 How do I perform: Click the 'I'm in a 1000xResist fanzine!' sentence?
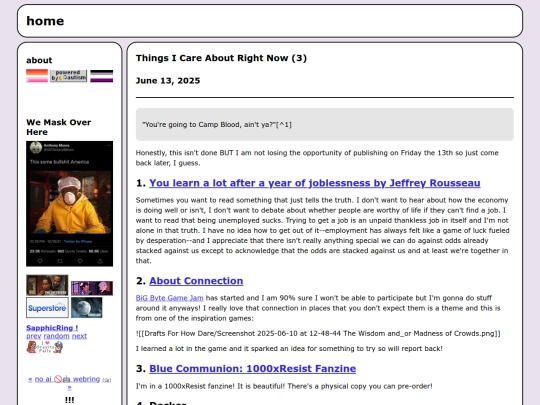(x=284, y=386)
